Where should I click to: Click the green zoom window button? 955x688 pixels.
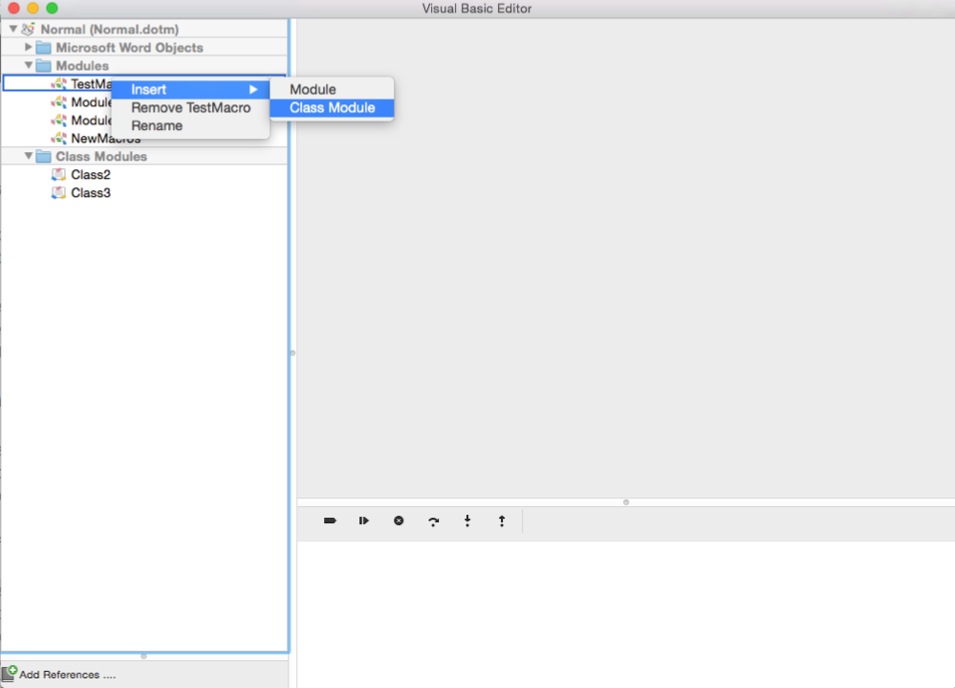(x=52, y=8)
